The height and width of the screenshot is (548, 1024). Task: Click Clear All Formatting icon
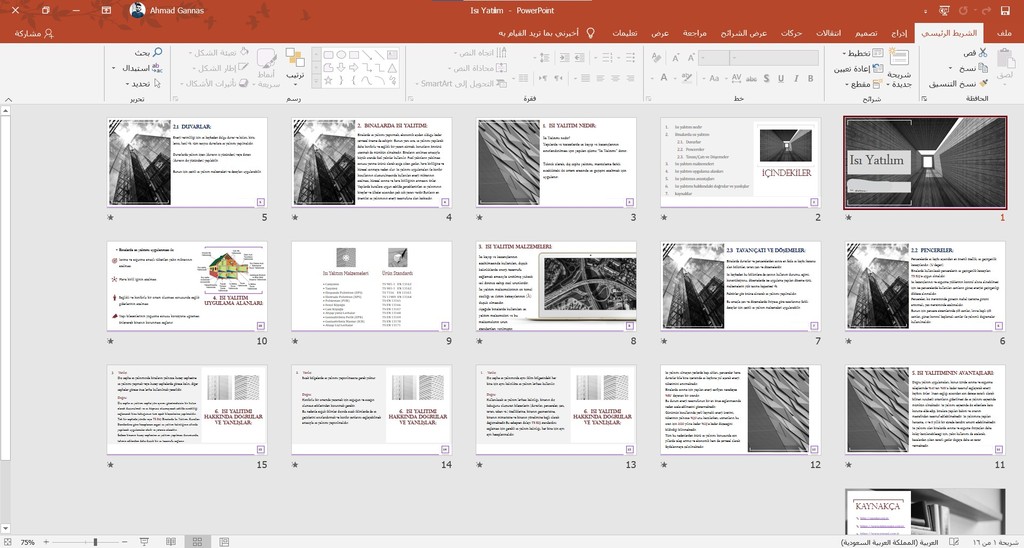click(x=656, y=58)
